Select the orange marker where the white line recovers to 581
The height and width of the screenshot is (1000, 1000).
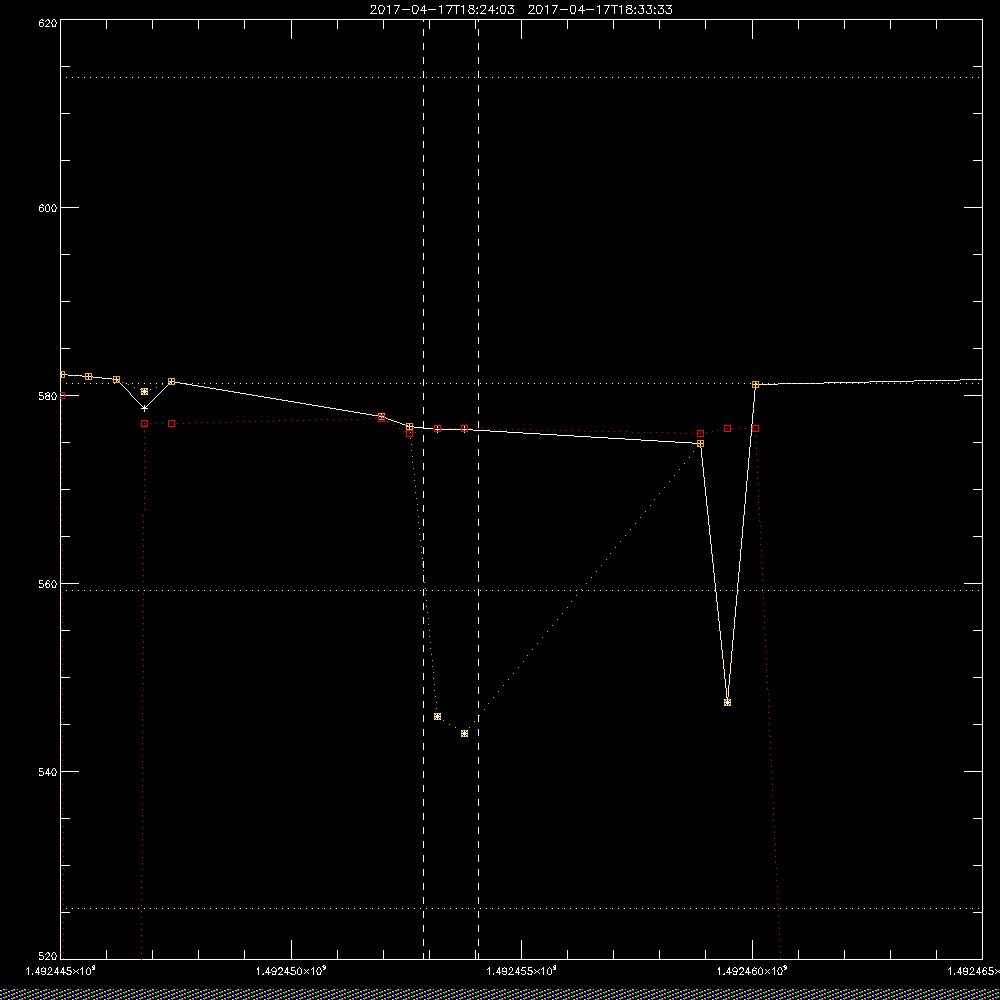pyautogui.click(x=755, y=385)
